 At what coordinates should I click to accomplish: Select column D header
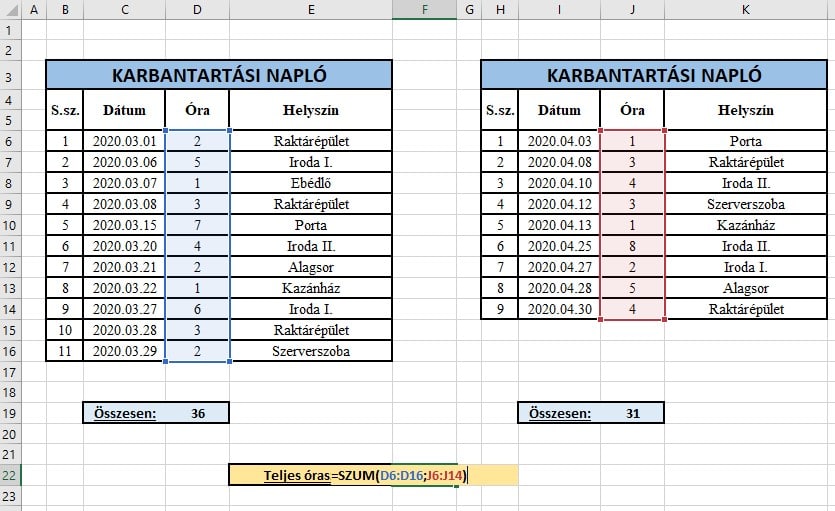click(197, 10)
